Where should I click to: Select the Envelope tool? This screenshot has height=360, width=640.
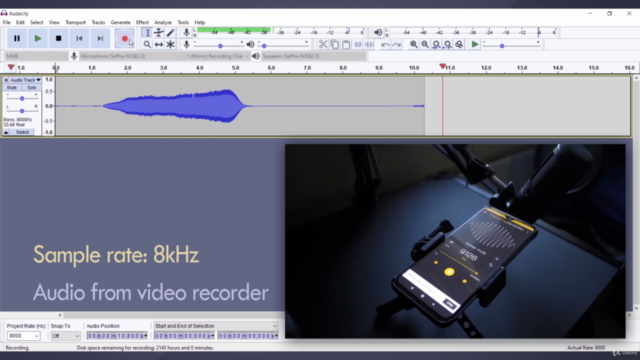[159, 33]
